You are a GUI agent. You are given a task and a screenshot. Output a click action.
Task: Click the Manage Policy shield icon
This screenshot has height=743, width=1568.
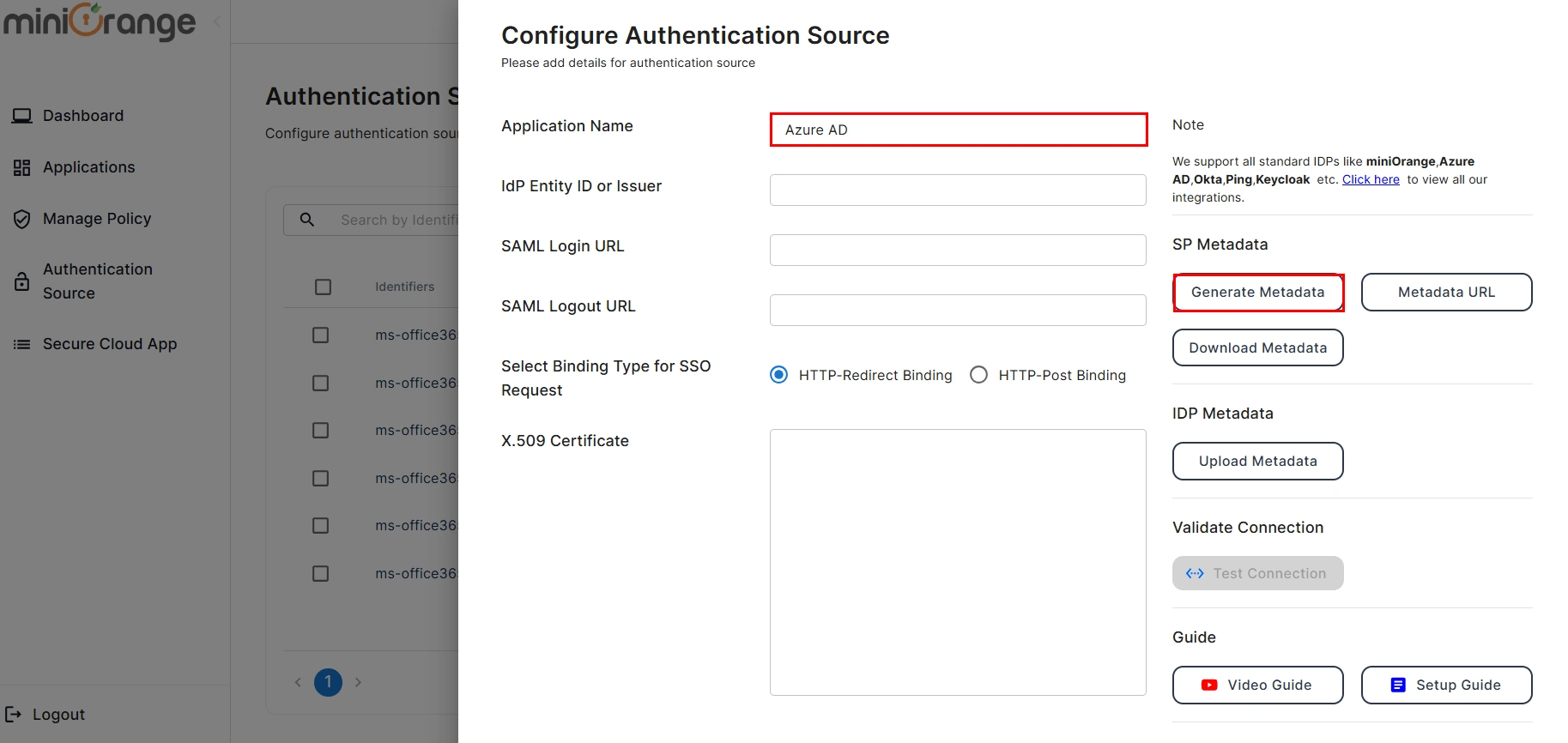coord(22,219)
